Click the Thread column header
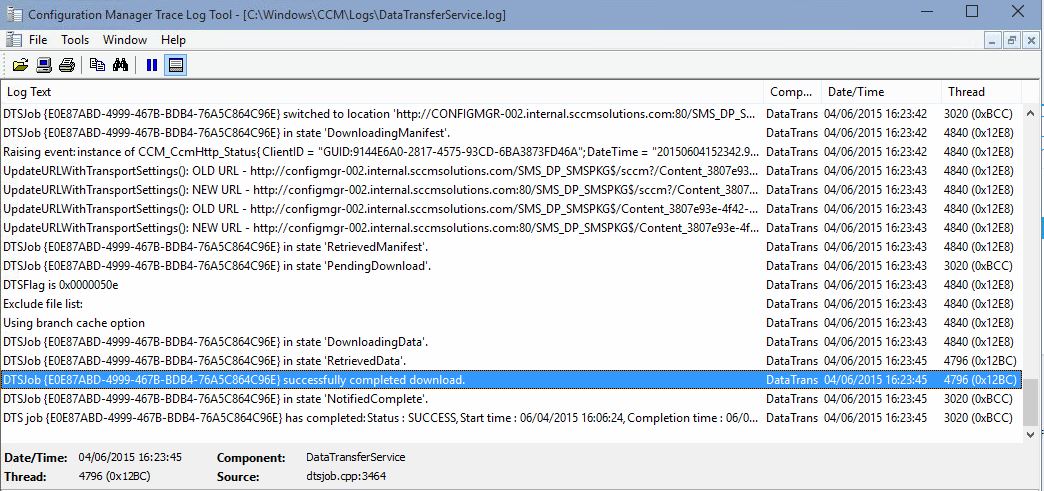The image size is (1044, 491). [x=980, y=92]
